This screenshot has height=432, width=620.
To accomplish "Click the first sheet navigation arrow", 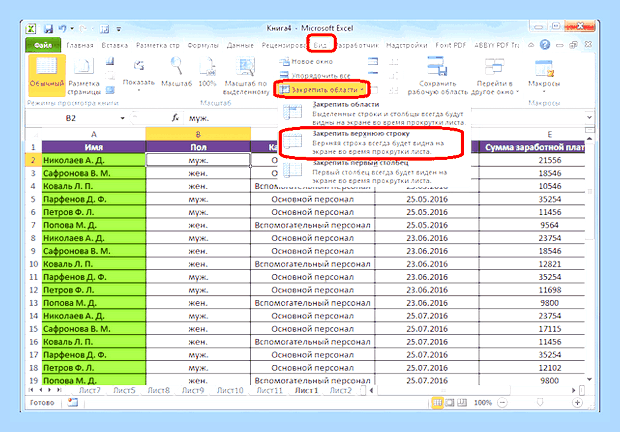I will tap(31, 390).
